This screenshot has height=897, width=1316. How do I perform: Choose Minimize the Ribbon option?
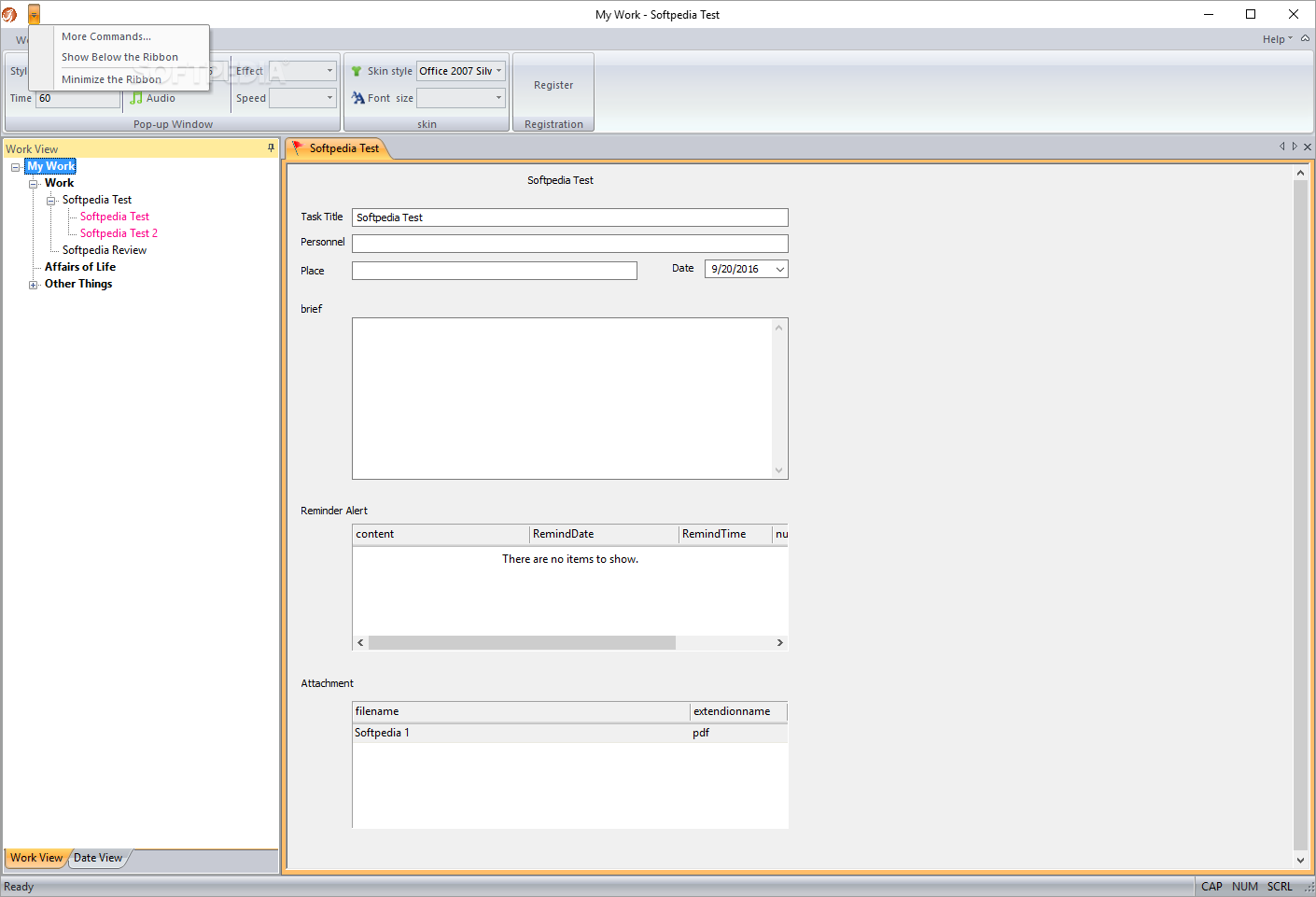111,79
